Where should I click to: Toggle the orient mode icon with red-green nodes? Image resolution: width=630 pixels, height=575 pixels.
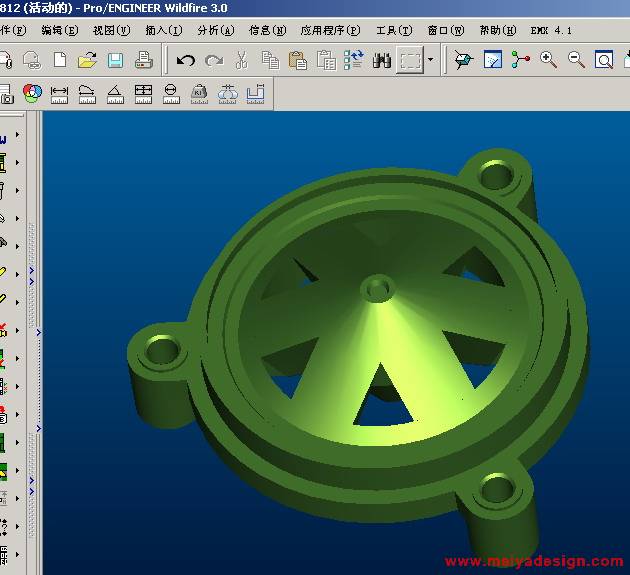click(x=520, y=60)
